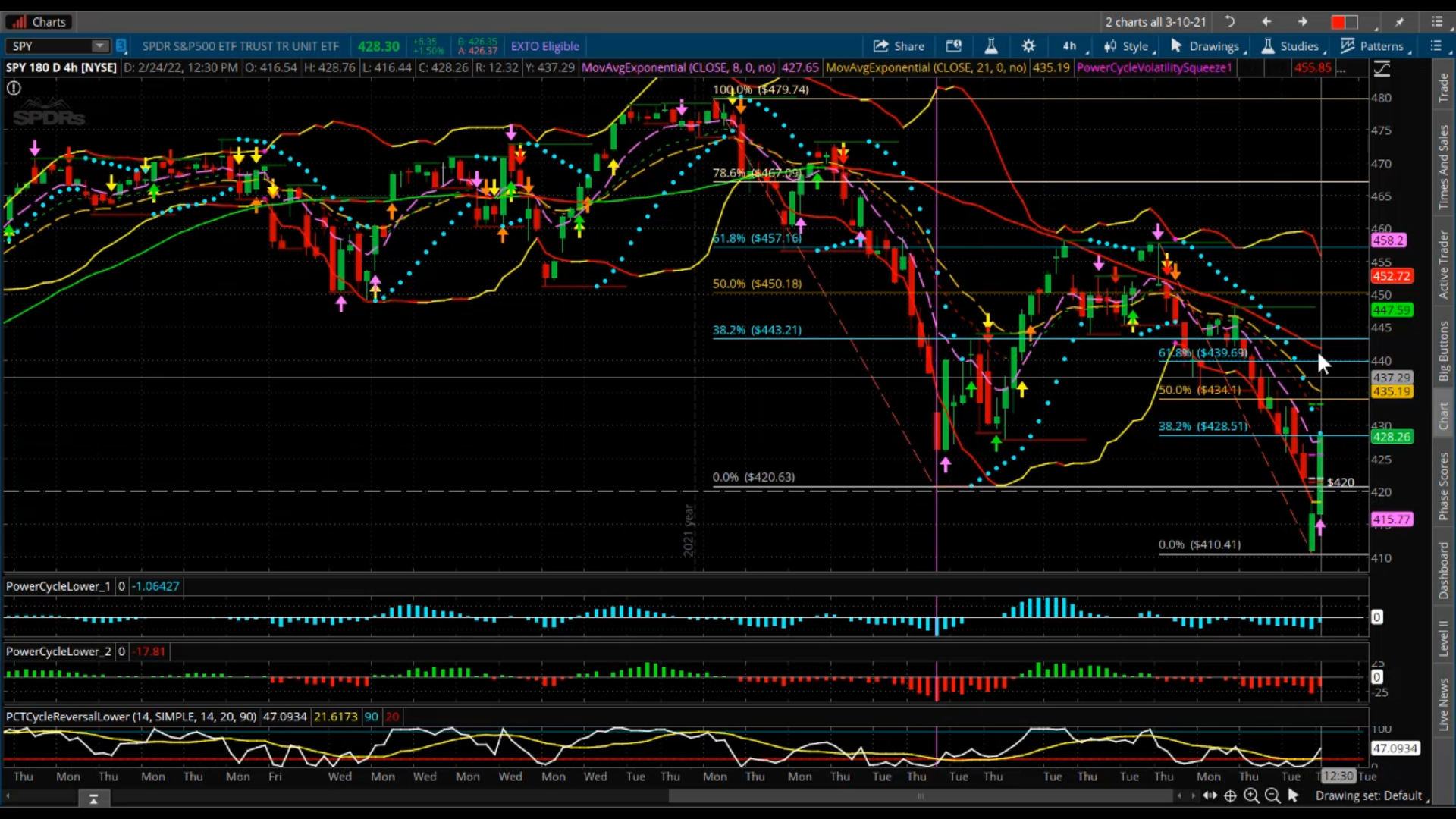Open the Dashboard side tab

1443,570
